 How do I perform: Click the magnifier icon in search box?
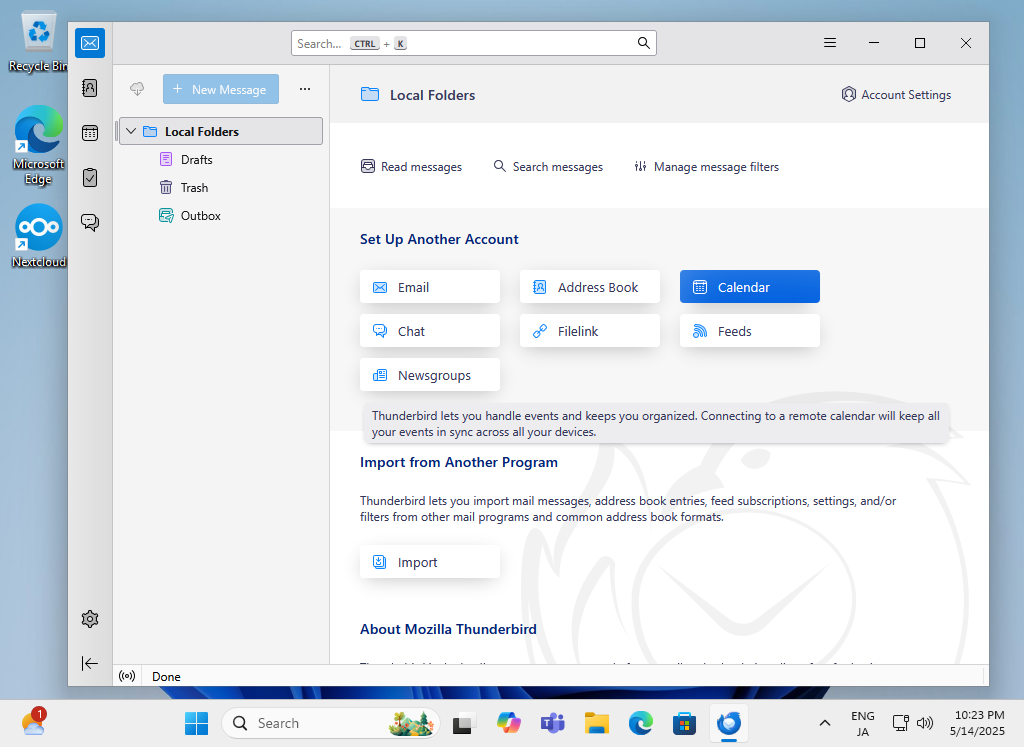(643, 43)
